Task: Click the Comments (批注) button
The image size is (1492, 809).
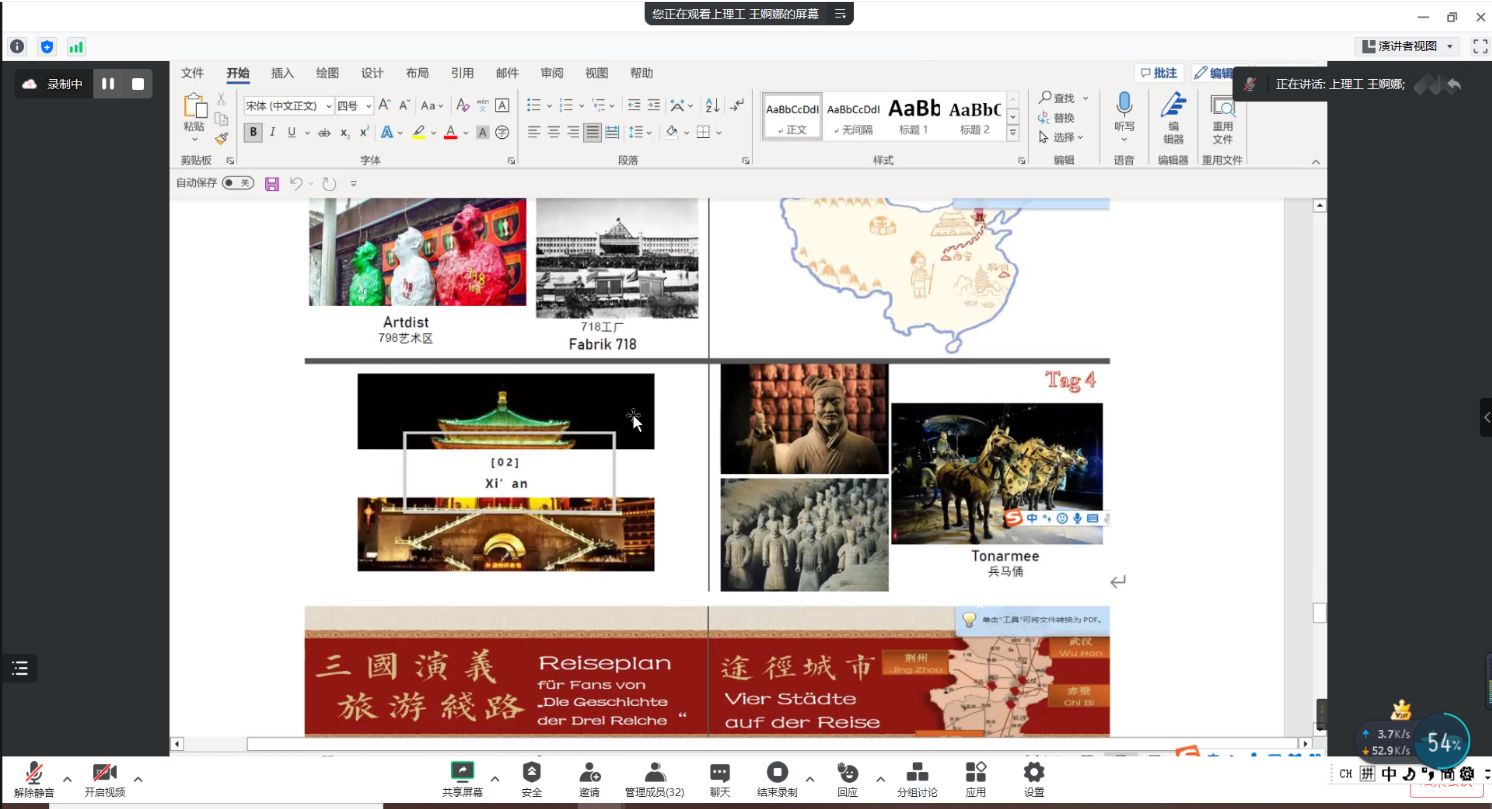Action: coord(1159,73)
